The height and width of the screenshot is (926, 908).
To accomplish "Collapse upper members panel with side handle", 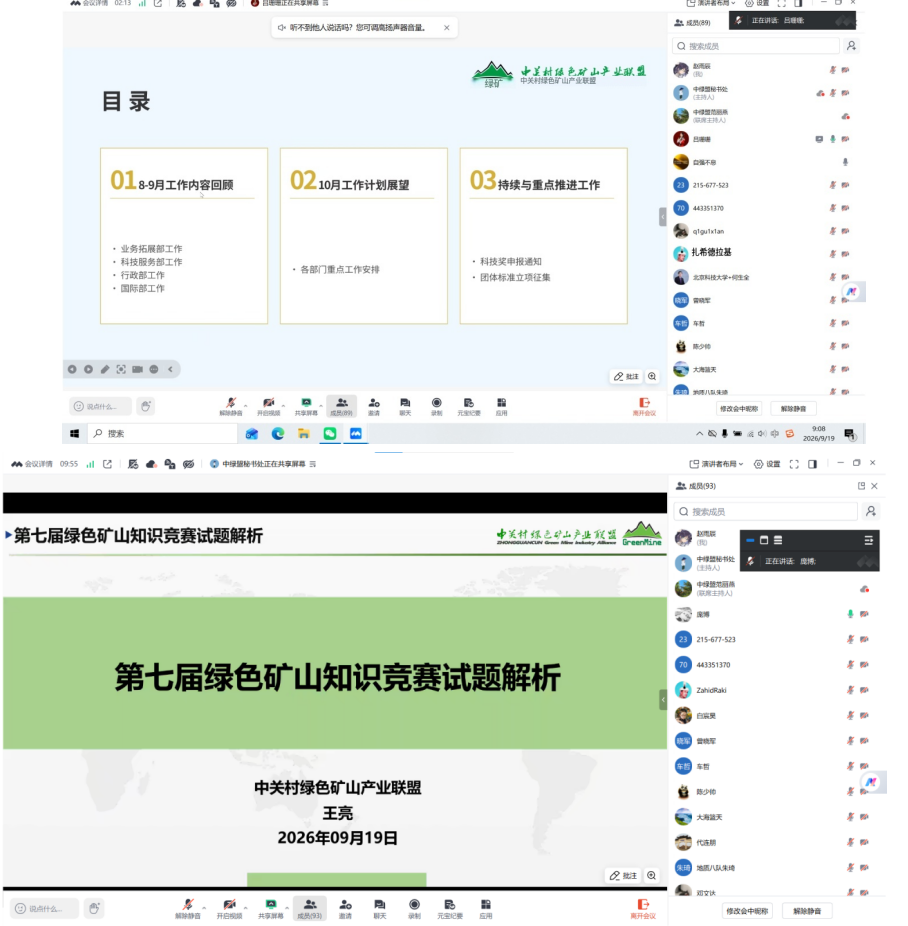I will [x=663, y=217].
